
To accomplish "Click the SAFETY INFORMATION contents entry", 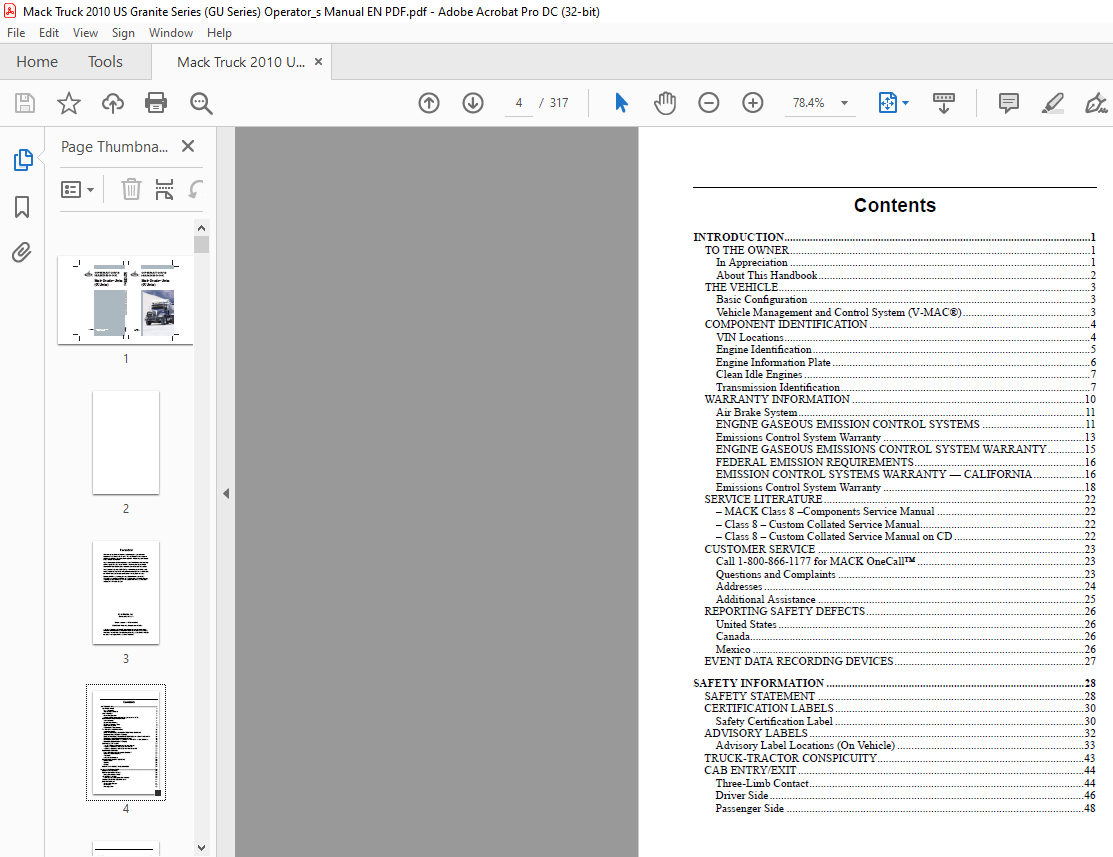I will click(894, 683).
